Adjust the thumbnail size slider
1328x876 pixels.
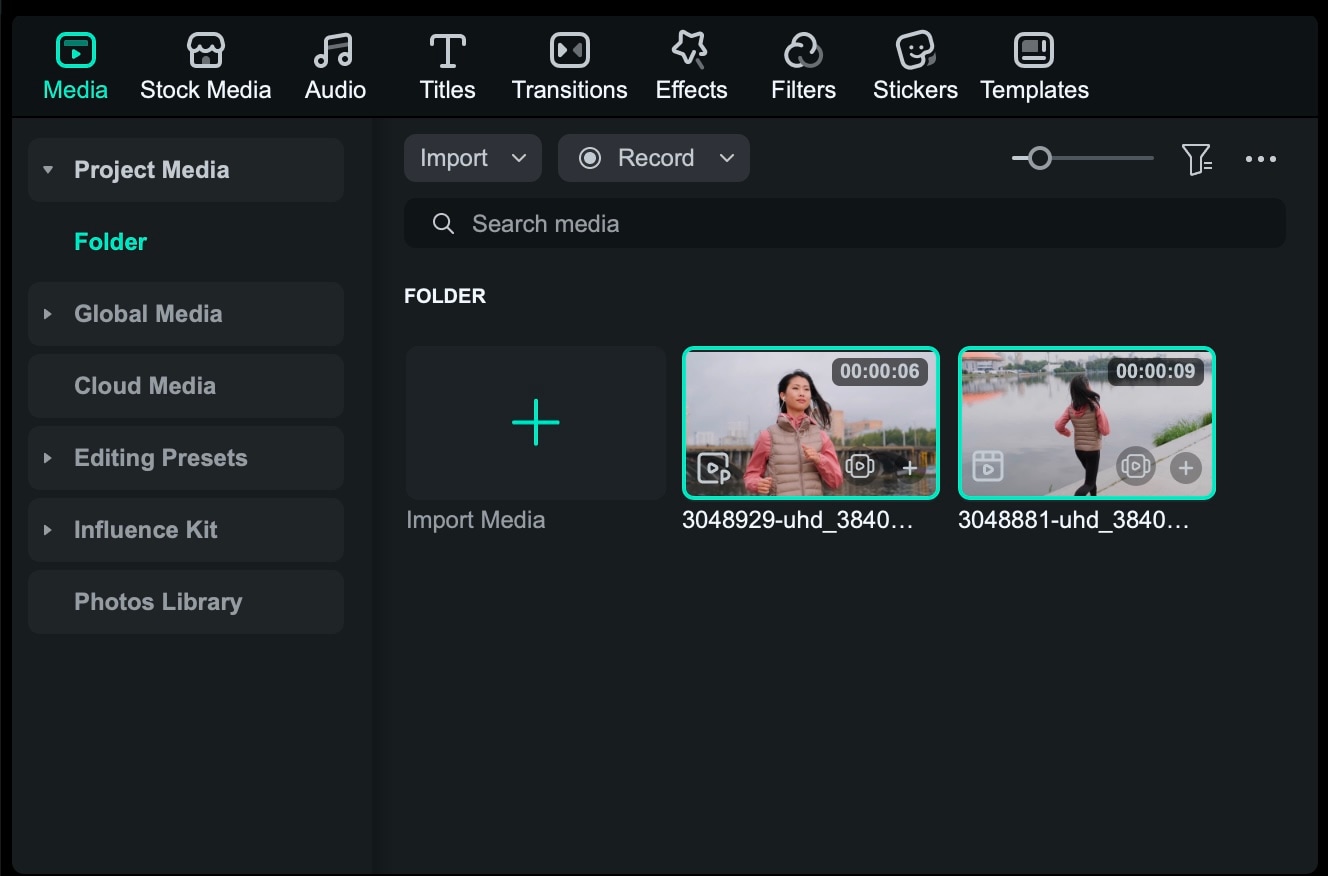click(1039, 157)
